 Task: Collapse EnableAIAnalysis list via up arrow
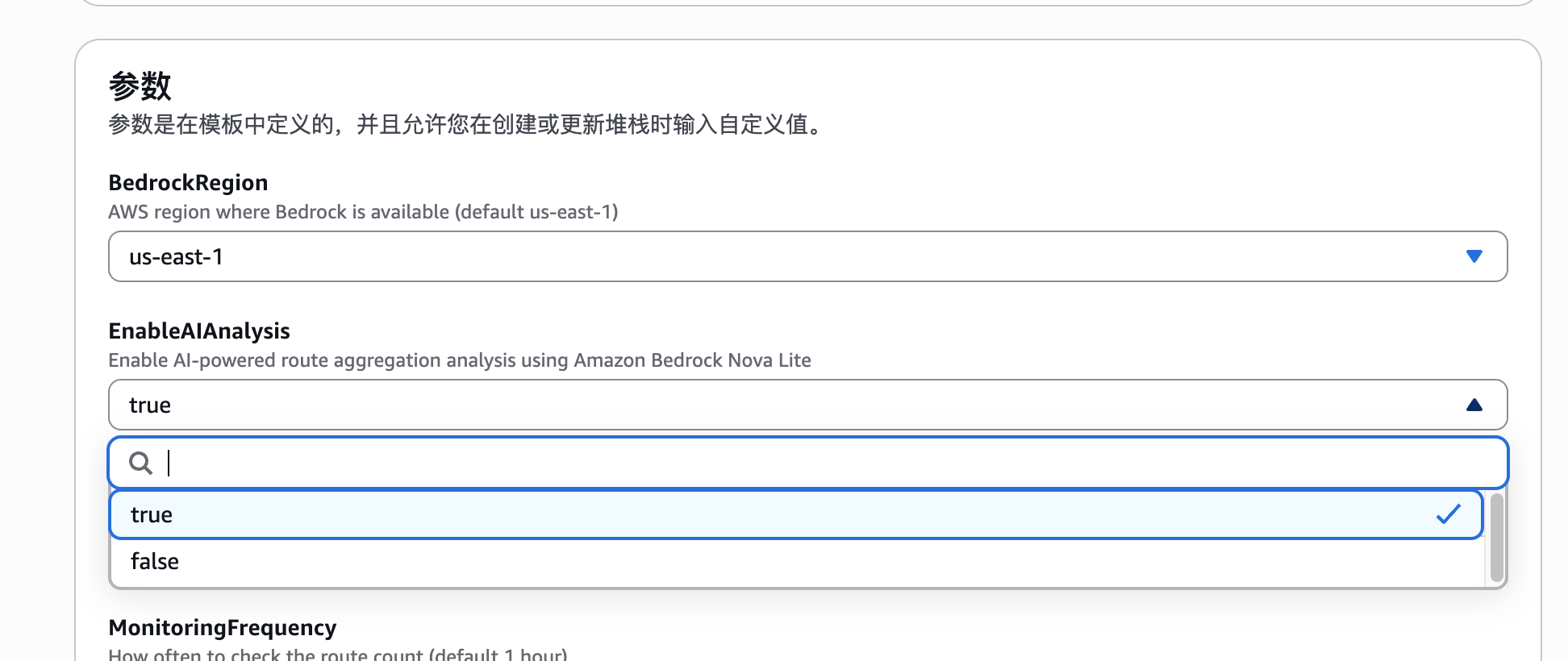click(1474, 405)
